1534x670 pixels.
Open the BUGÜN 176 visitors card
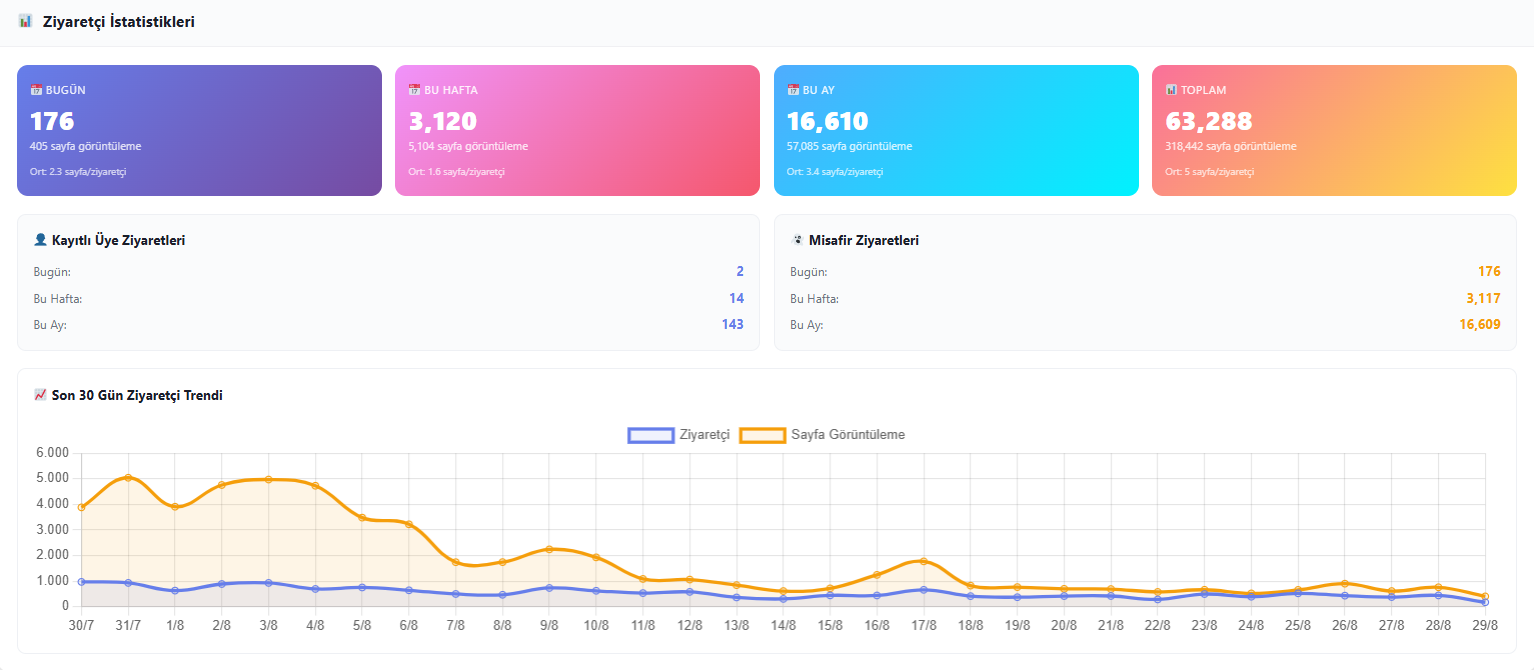[199, 131]
